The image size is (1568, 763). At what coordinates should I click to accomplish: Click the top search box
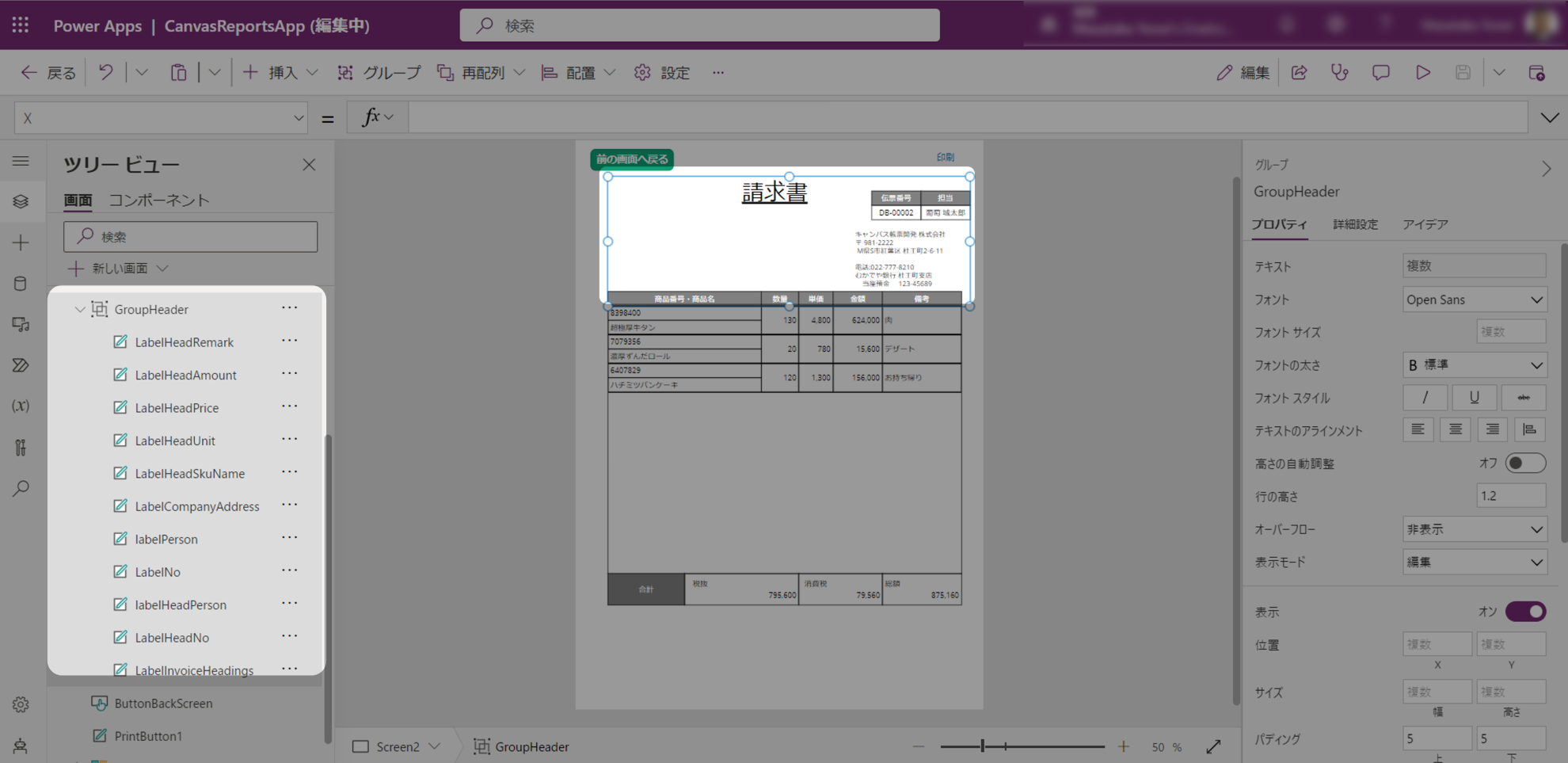pos(700,25)
